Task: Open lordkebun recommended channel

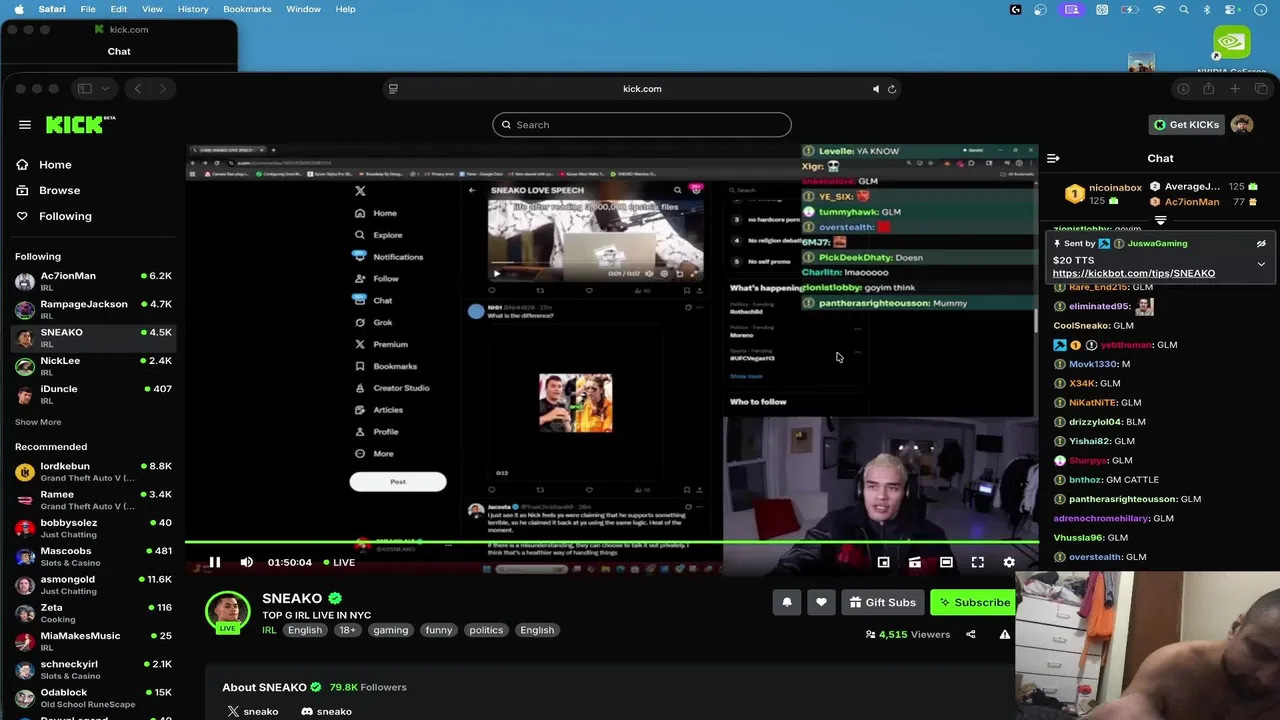Action: tap(93, 471)
